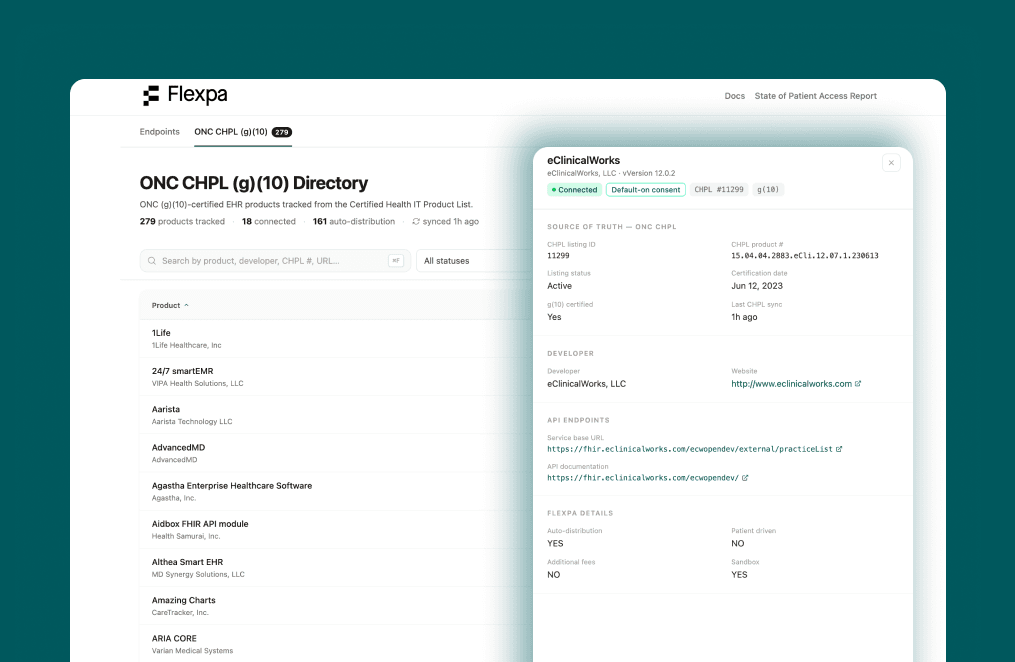Open external link icon beside practiceList URL
Image resolution: width=1015 pixels, height=662 pixels.
tap(839, 449)
